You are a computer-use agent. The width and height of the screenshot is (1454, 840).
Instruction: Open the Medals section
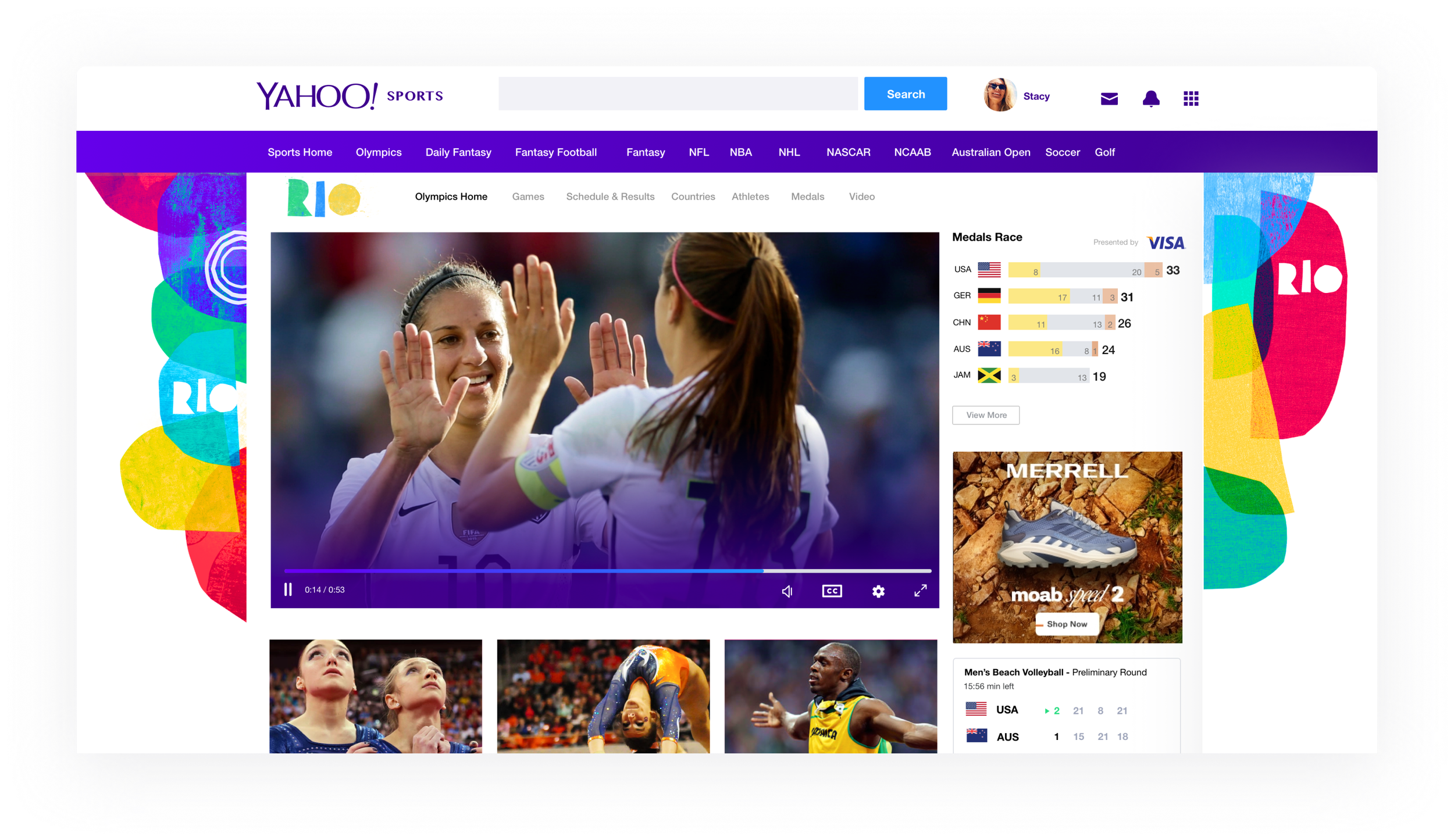807,196
